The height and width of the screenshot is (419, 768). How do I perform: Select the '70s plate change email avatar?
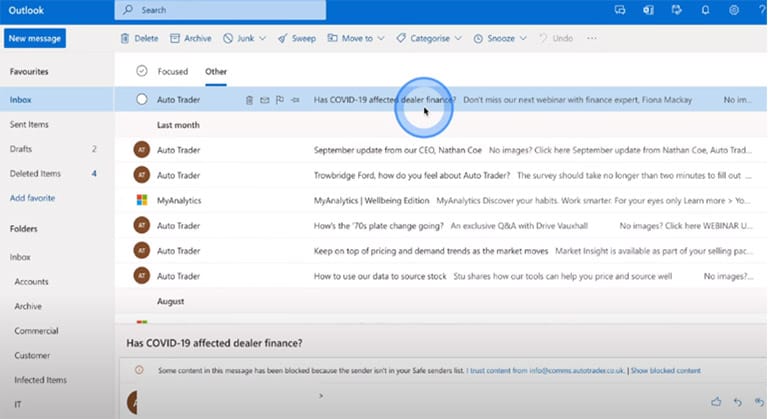142,225
